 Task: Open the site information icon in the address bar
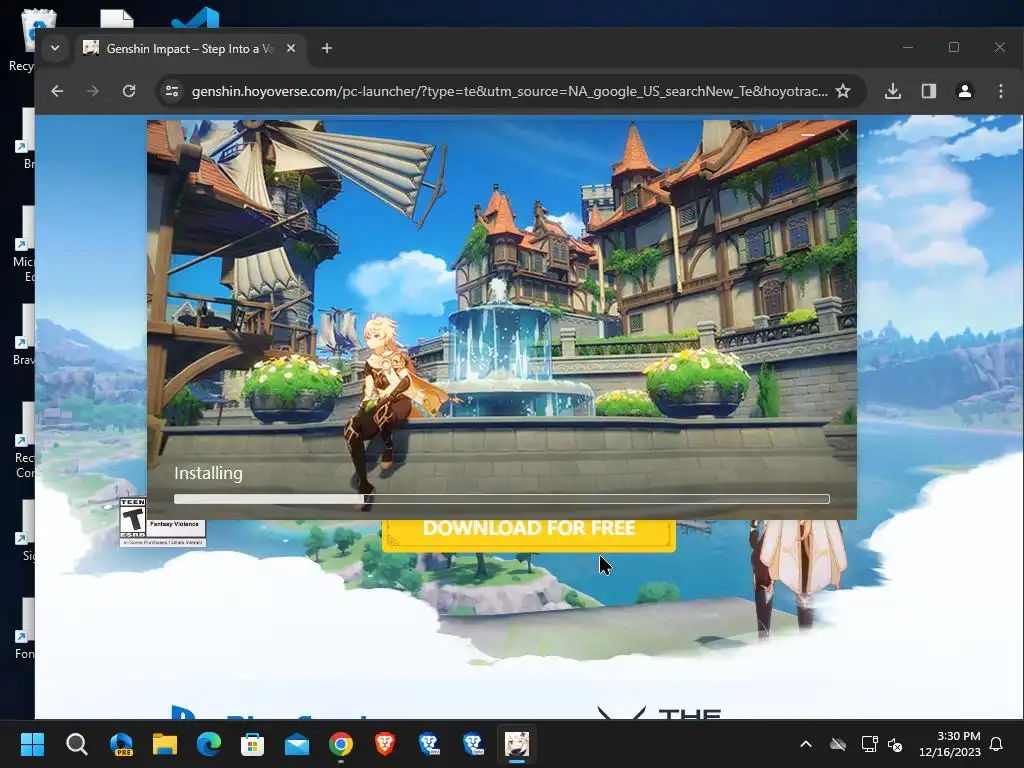[172, 91]
